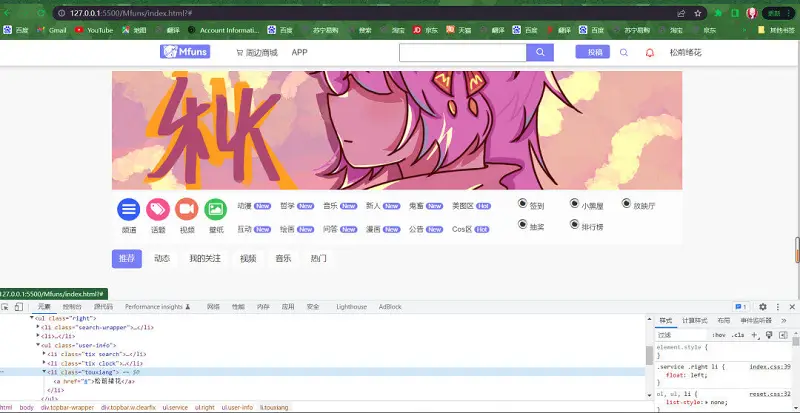The image size is (800, 413).
Task: Open the YouTube bookmark
Action: (94, 30)
